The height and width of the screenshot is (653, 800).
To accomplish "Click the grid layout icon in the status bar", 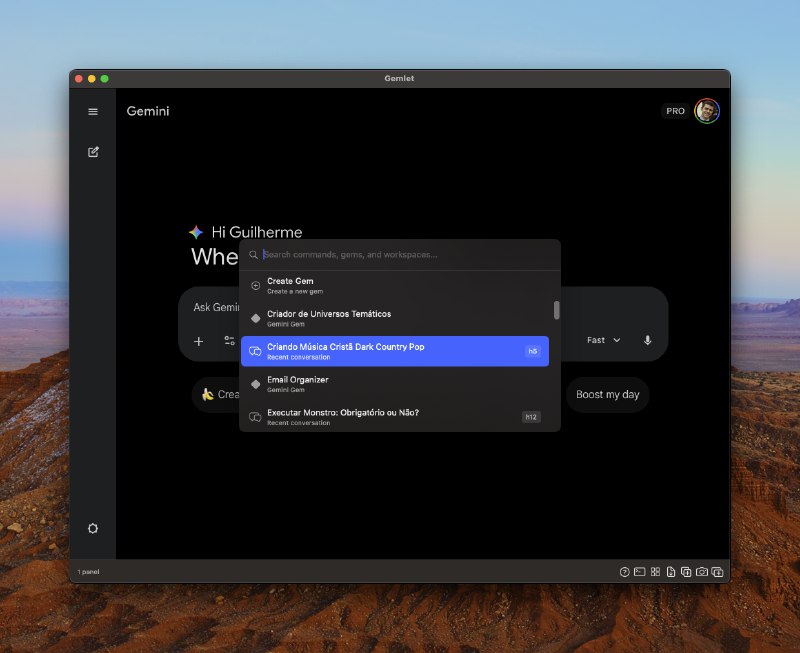I will (656, 571).
